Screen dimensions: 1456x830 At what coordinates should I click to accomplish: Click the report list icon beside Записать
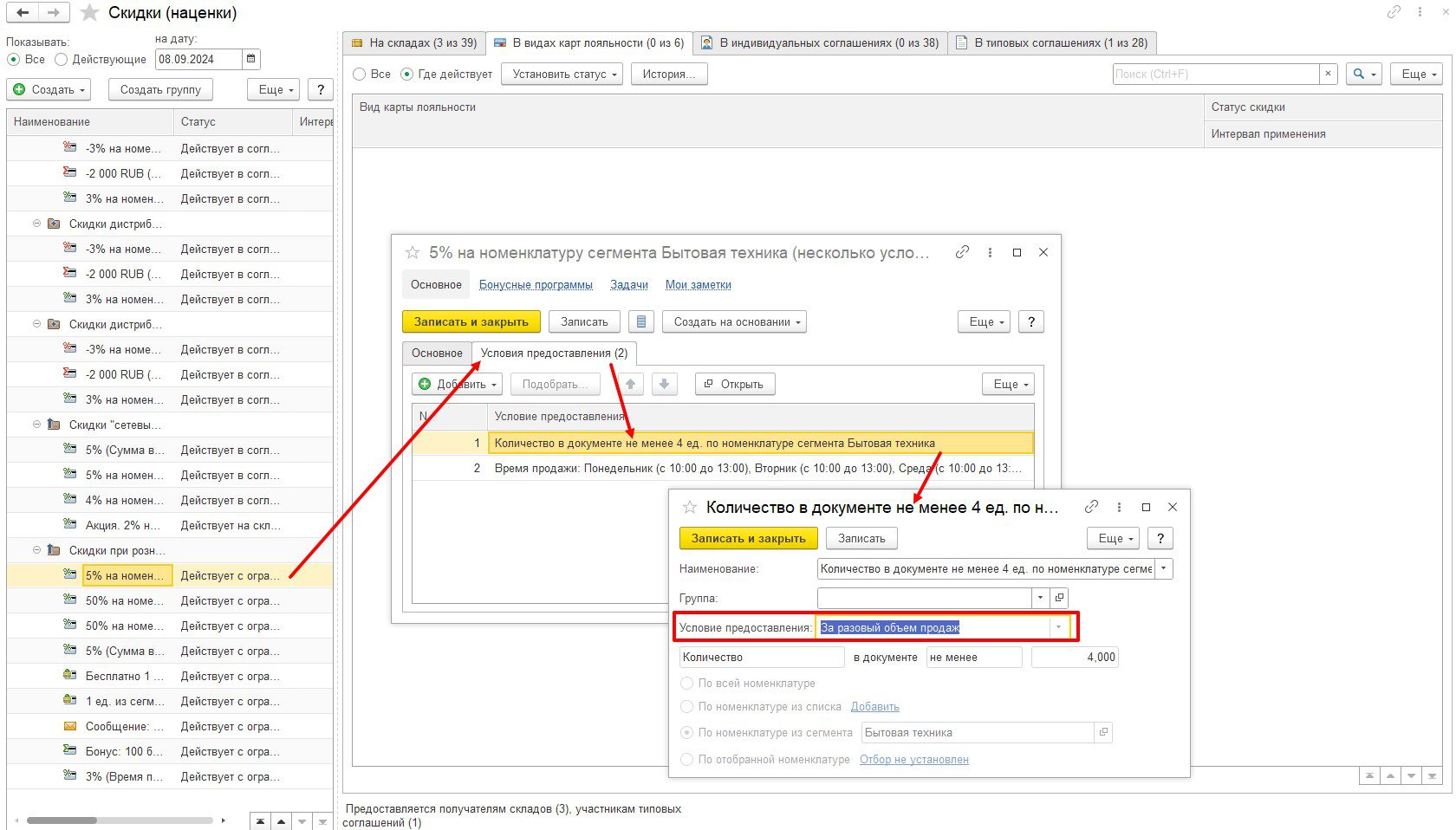(640, 321)
